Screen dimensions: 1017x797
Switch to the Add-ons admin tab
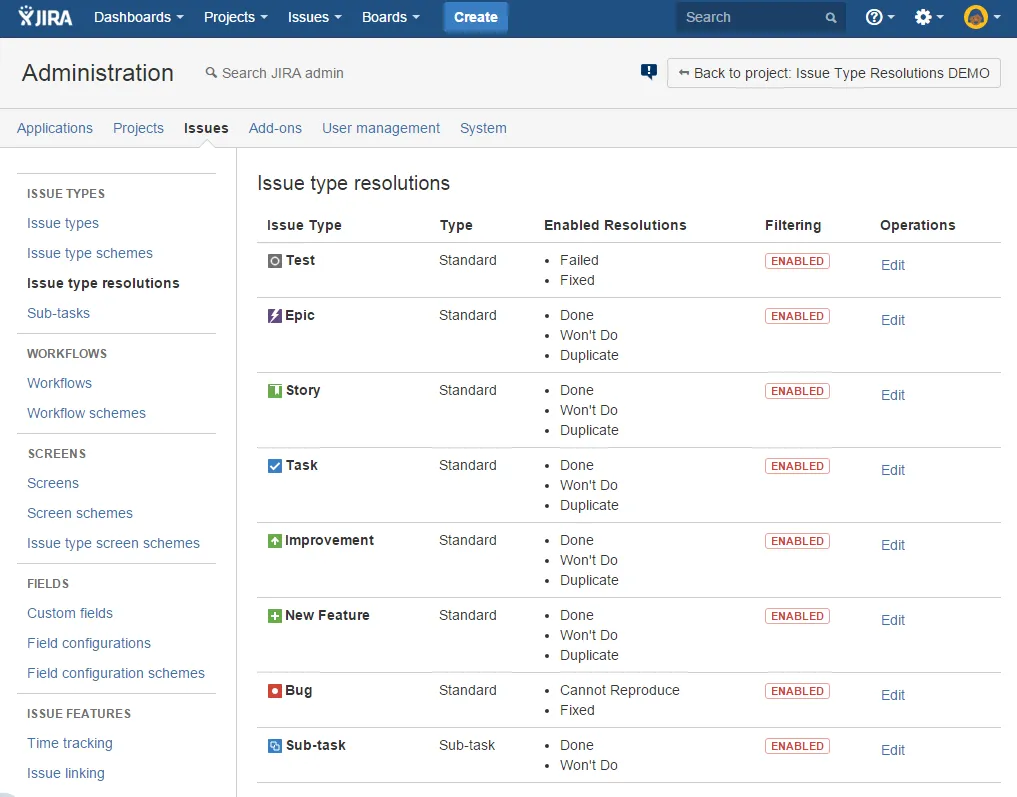click(x=275, y=128)
